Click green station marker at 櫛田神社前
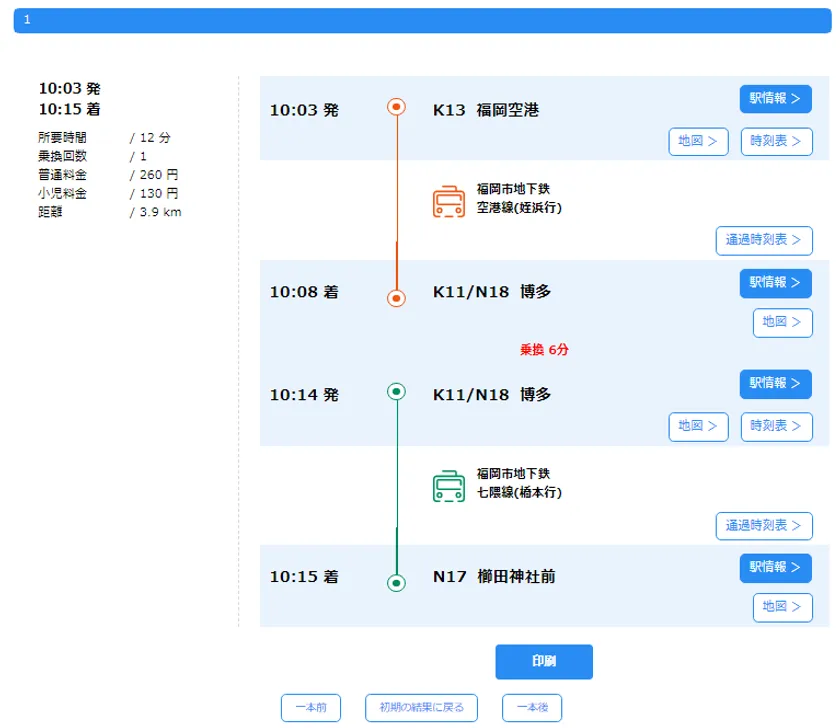Viewport: 840px width, 728px height. (x=396, y=582)
